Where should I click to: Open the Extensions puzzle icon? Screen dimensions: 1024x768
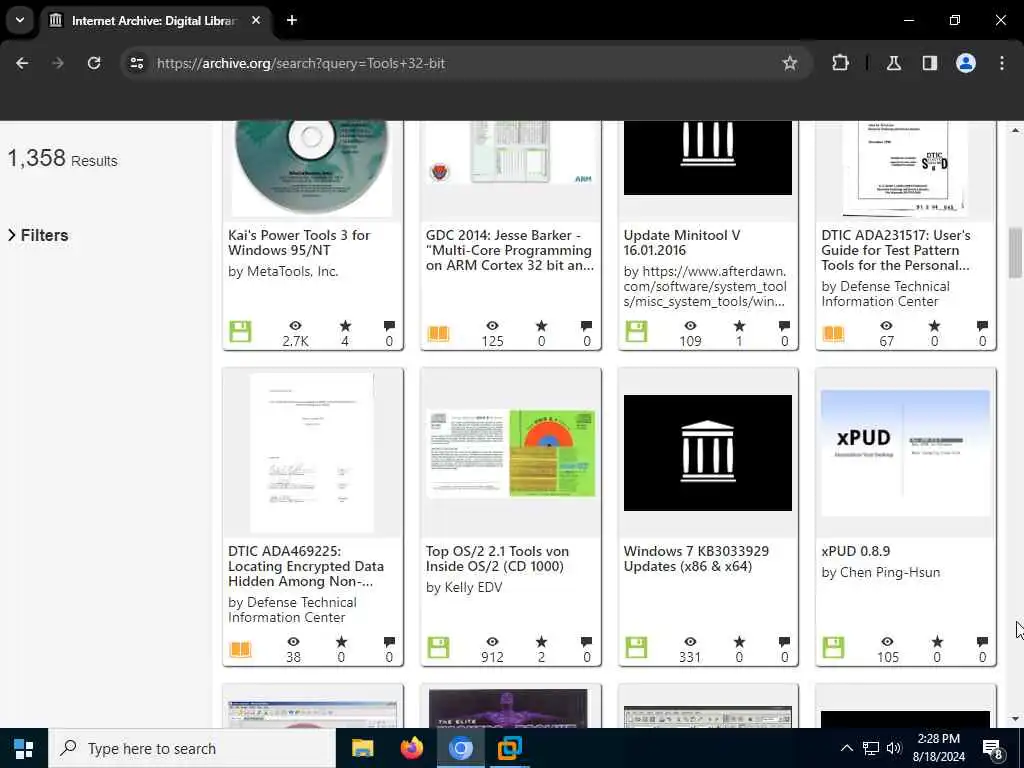click(840, 63)
